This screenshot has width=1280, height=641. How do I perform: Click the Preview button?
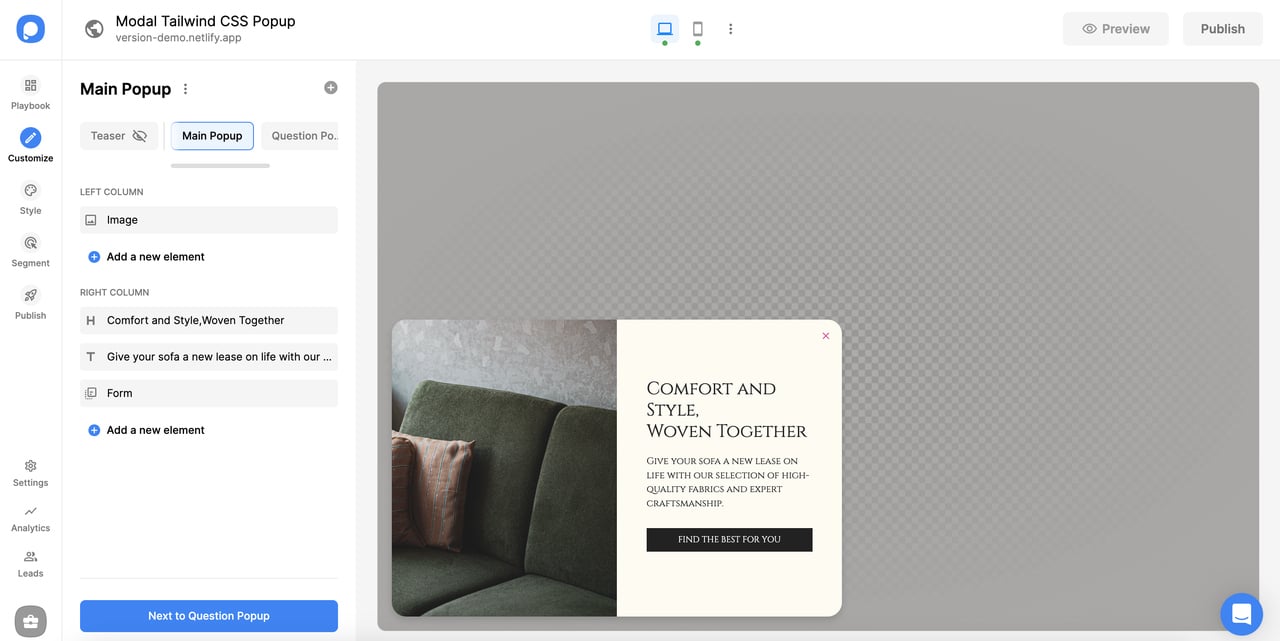pos(1115,29)
